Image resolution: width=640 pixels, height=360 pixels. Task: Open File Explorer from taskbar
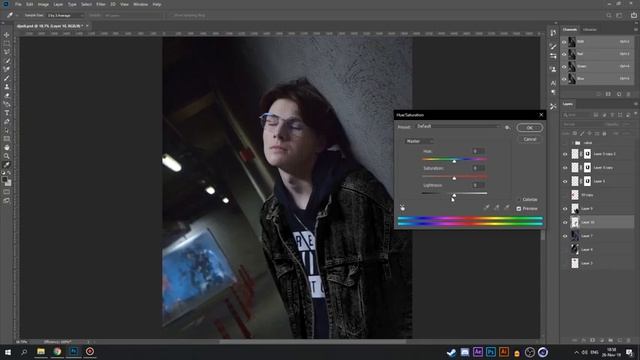(41, 351)
